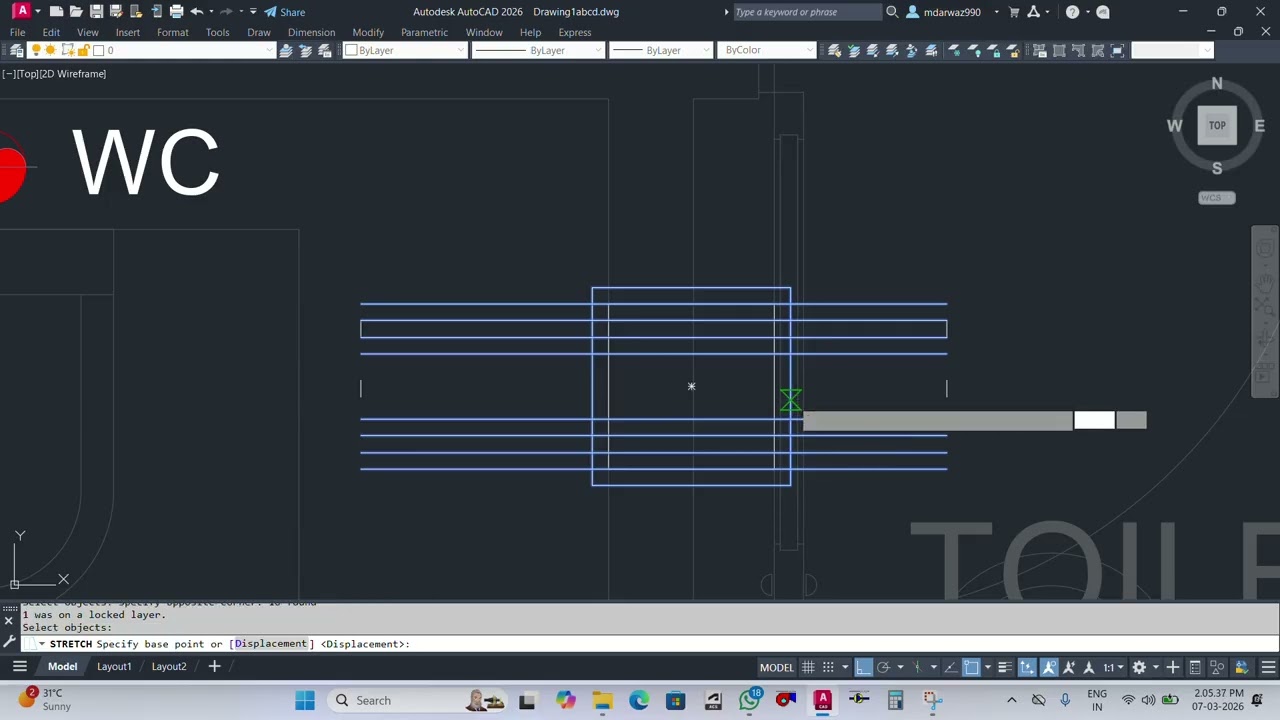1280x720 pixels.
Task: Click the Plot printer icon
Action: 176,11
